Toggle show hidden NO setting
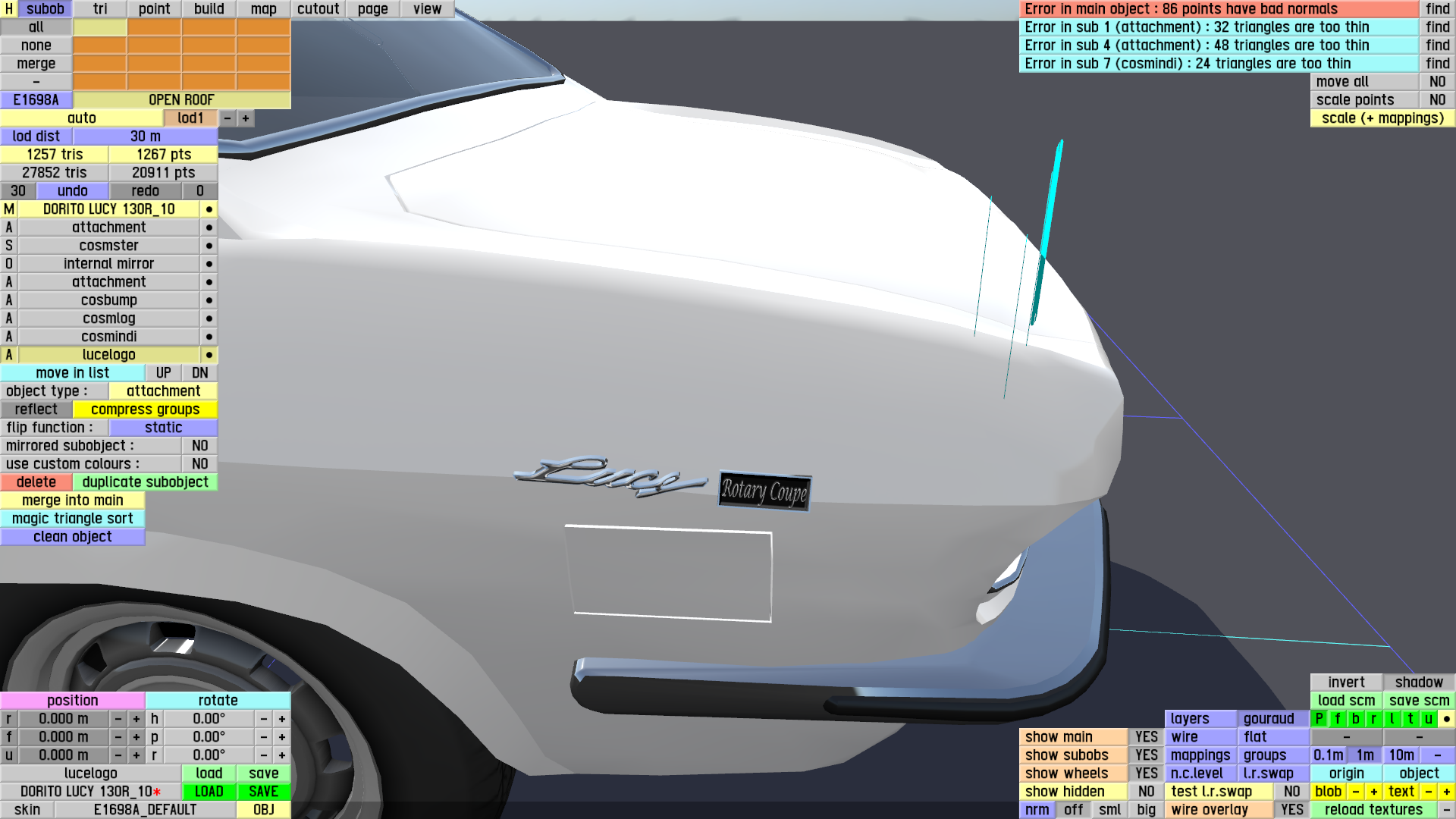1456x819 pixels. [1146, 792]
